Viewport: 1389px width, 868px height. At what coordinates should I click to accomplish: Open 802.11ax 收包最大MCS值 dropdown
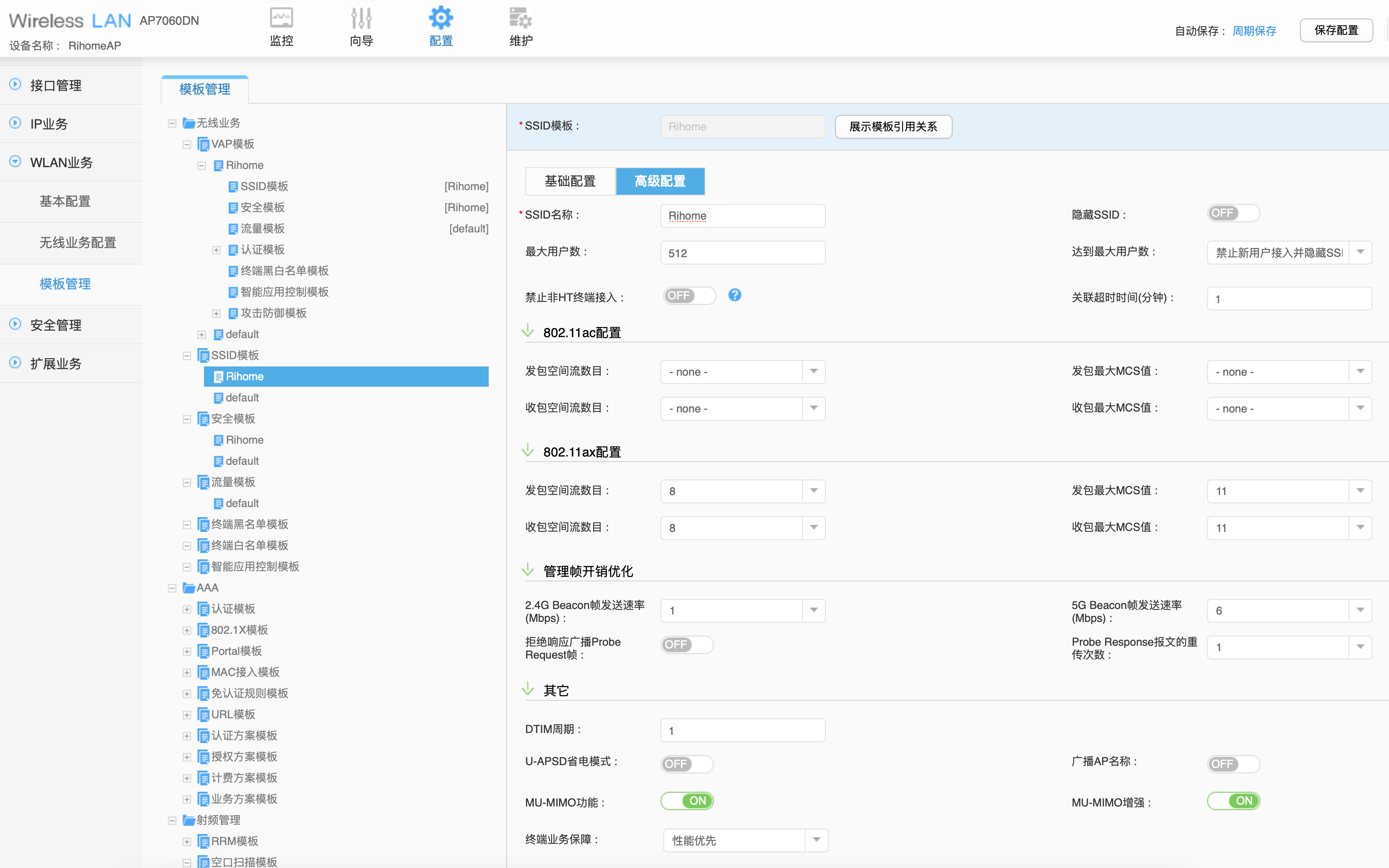tap(1289, 528)
